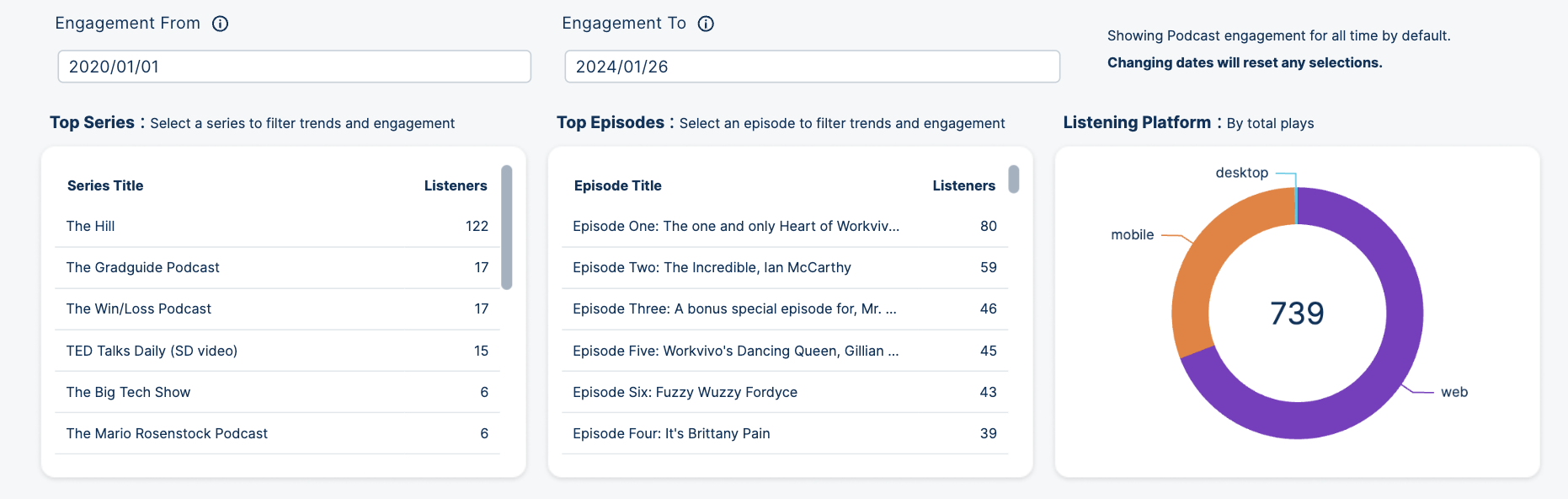Screen dimensions: 1568x499
Task: Select Episode Four: It's Brittany Pain
Action: pyautogui.click(x=785, y=433)
